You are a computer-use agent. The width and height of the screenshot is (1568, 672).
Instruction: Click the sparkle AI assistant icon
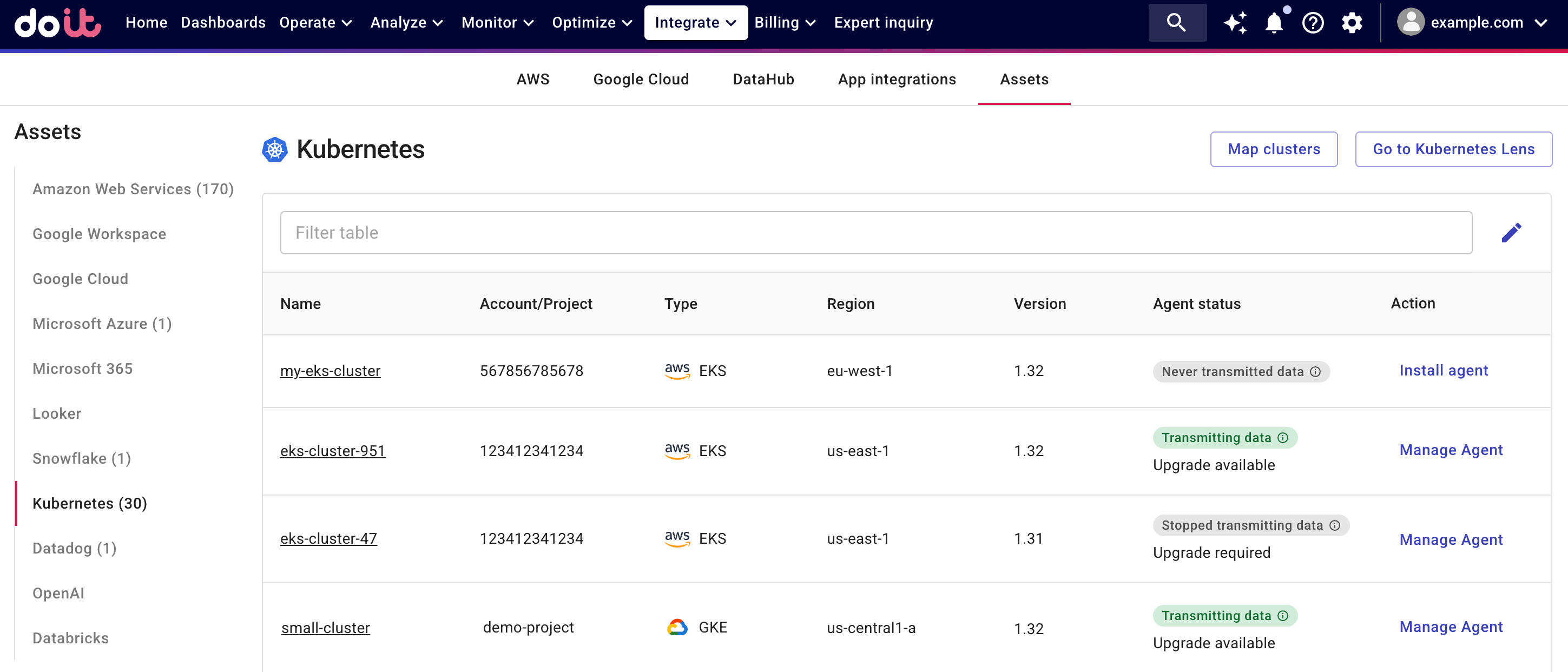(x=1235, y=23)
